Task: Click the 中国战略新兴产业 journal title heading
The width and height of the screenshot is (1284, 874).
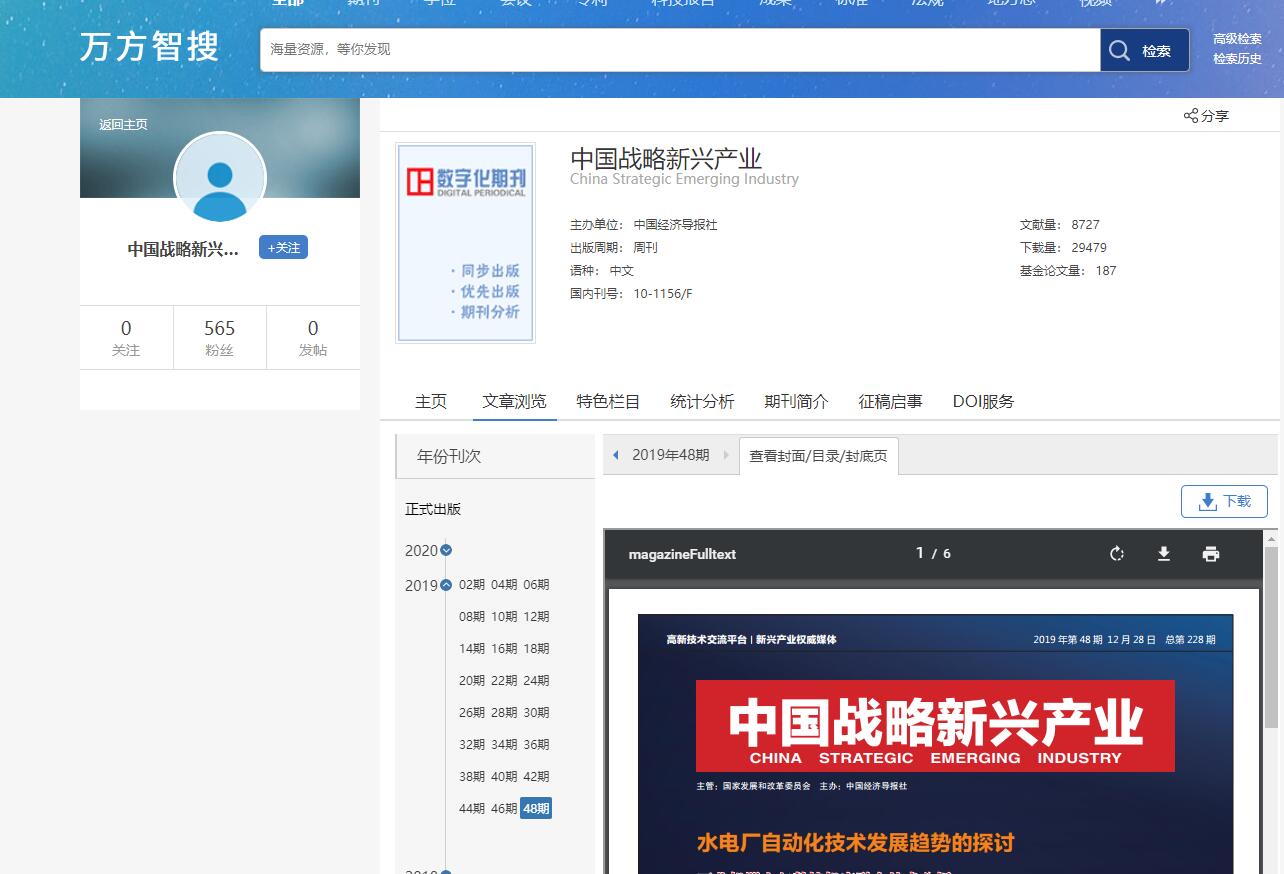Action: pyautogui.click(x=666, y=158)
